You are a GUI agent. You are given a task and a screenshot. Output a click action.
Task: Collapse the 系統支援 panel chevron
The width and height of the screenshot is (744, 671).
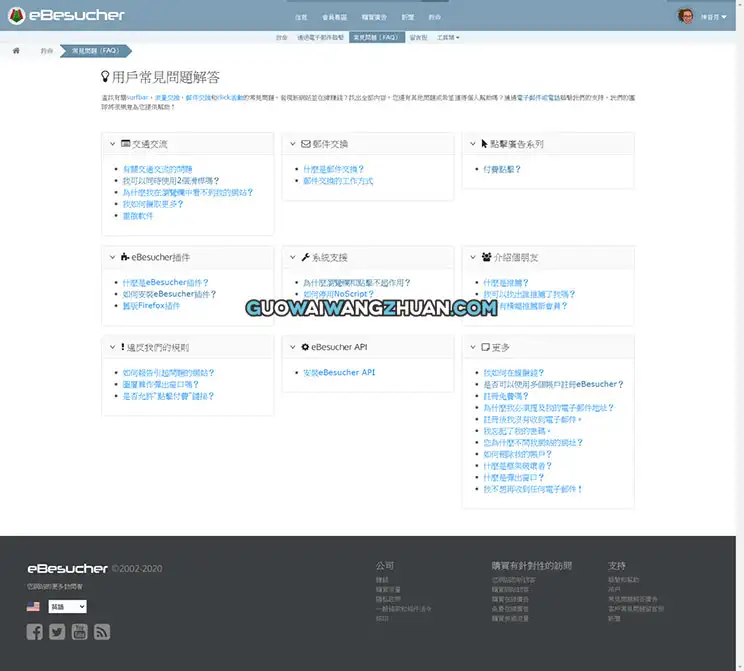coord(293,257)
